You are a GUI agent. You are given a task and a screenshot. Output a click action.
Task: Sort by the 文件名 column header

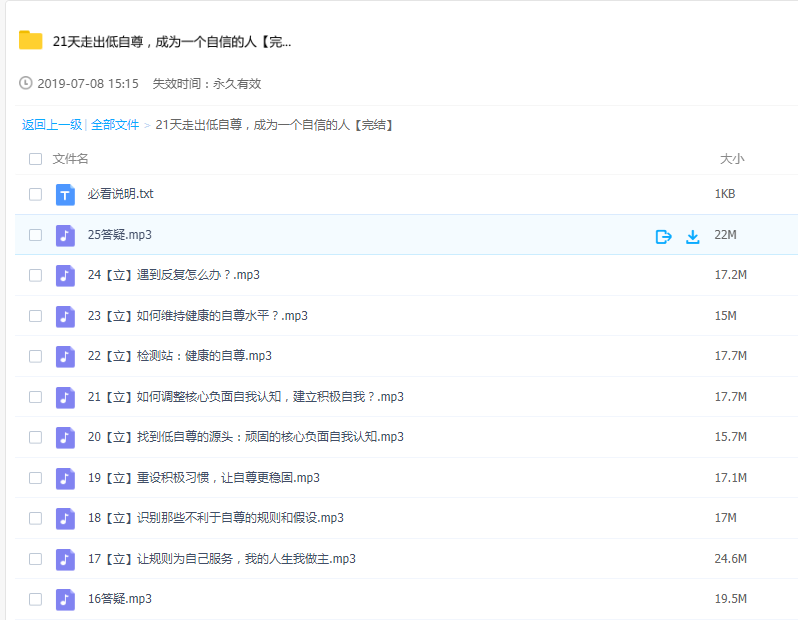coord(70,159)
